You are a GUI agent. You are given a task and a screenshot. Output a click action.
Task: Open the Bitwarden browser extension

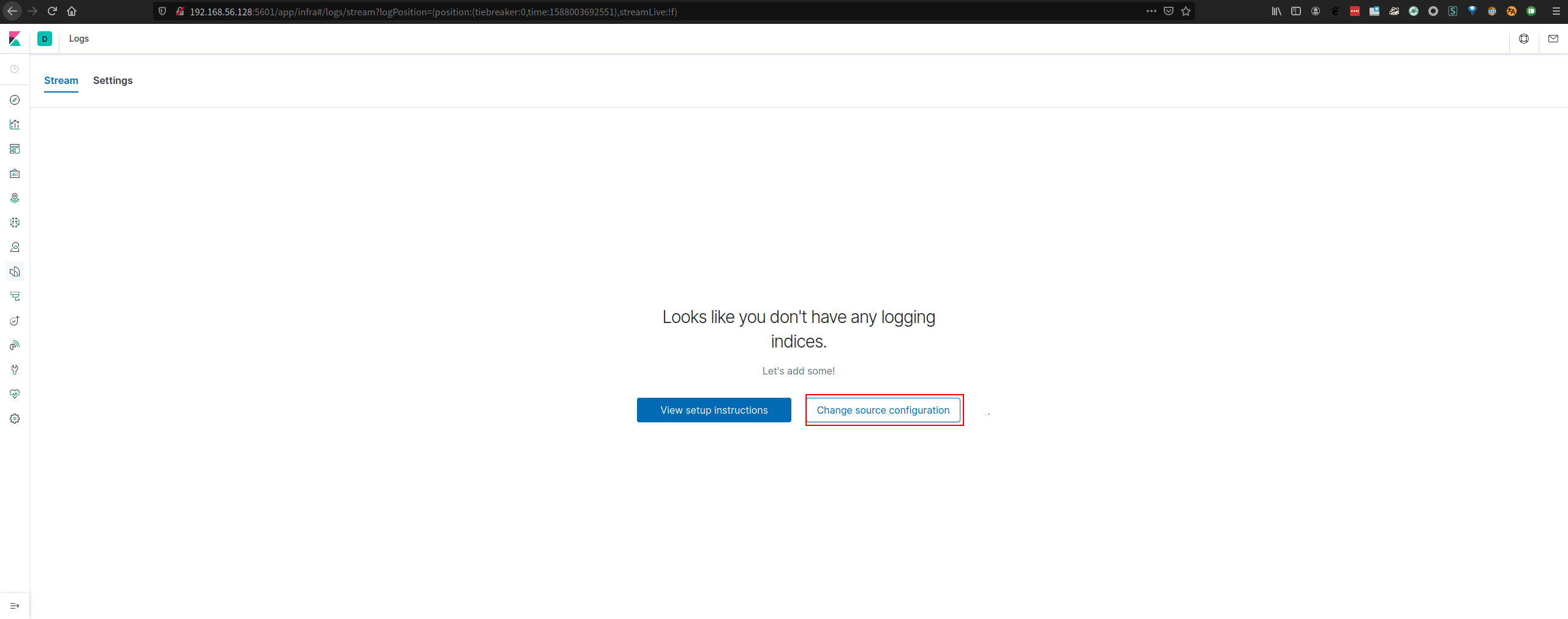pyautogui.click(x=1472, y=12)
